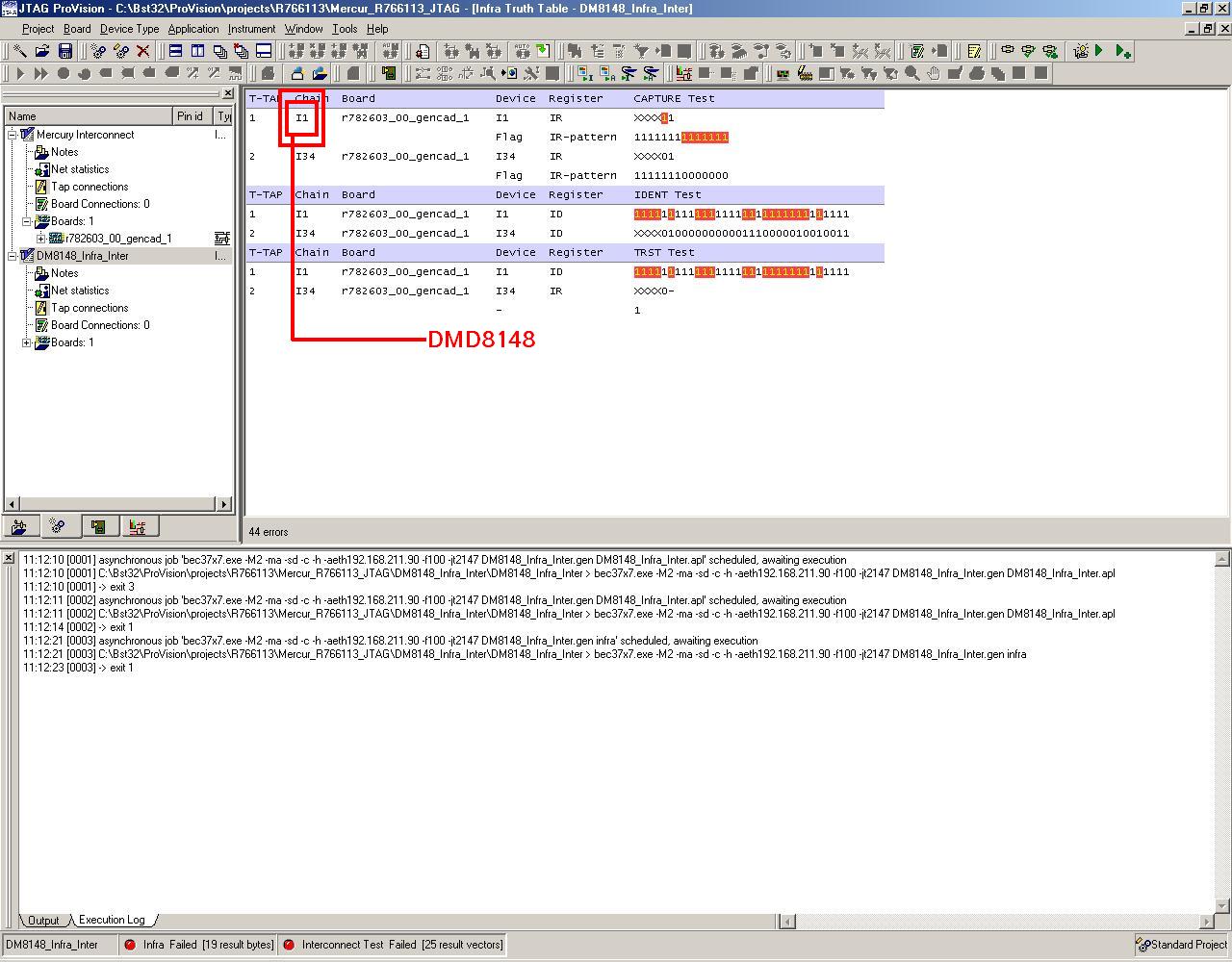Viewport: 1232px width, 962px height.
Task: Click the red and green bar chart icon
Action: pos(683,73)
